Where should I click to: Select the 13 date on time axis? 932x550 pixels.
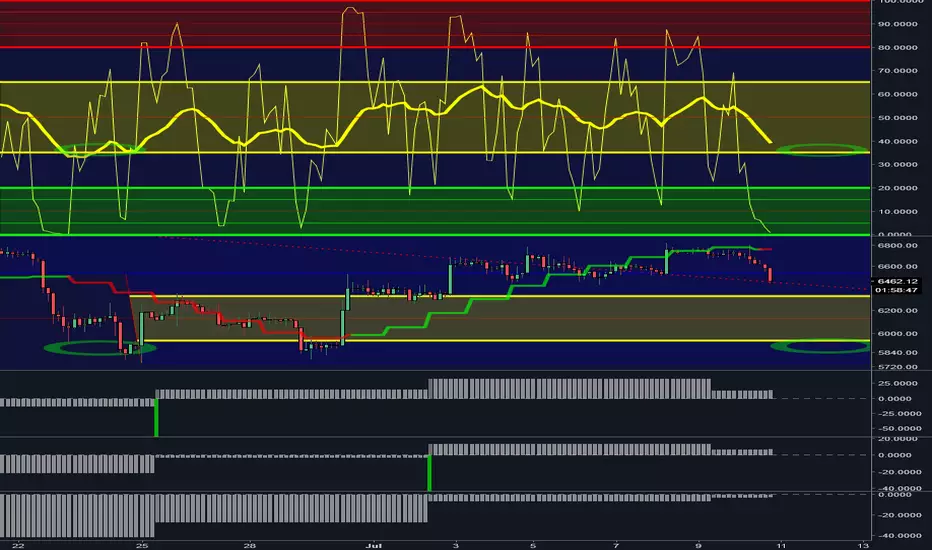pos(863,545)
